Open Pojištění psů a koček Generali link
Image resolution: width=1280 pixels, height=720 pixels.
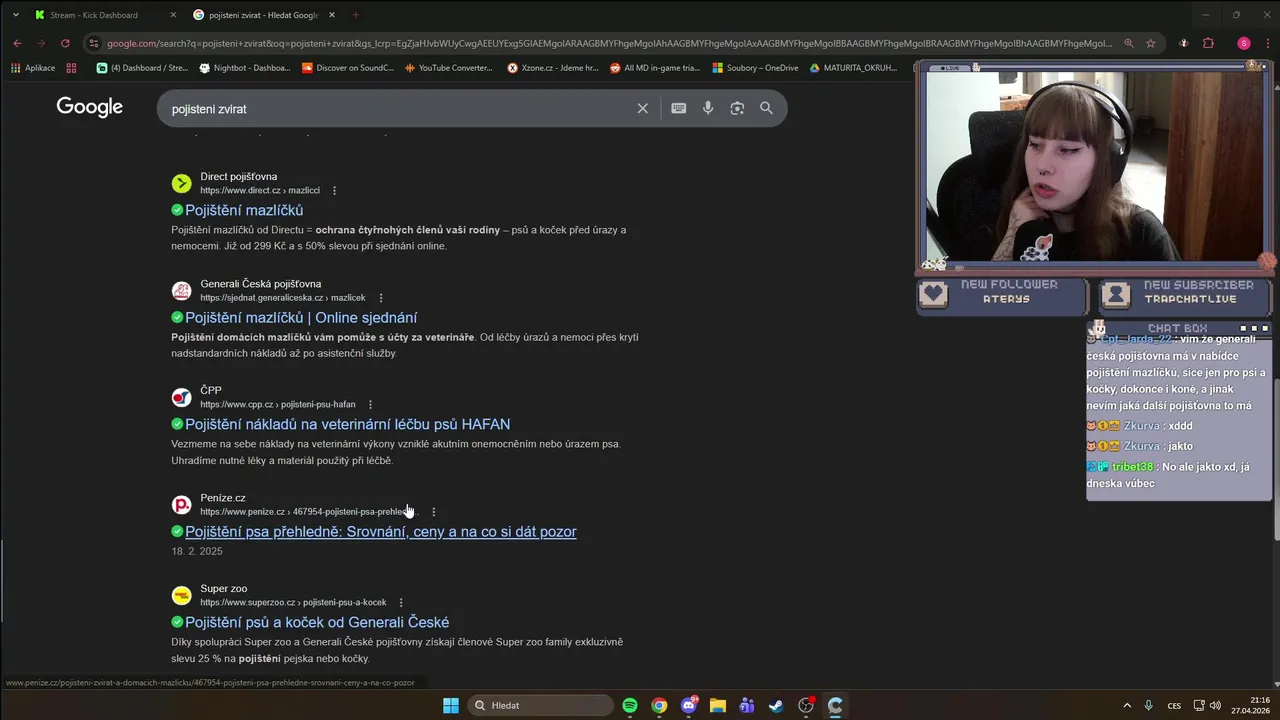(x=317, y=622)
